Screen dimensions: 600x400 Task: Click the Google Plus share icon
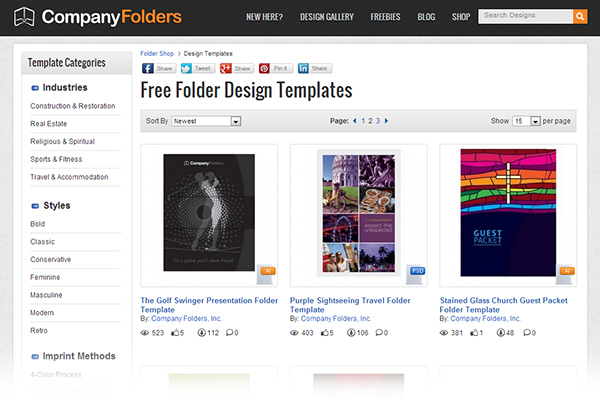[225, 69]
